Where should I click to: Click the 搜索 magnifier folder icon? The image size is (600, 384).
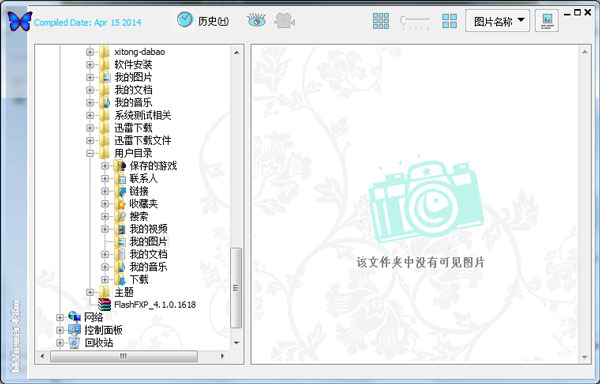pos(120,216)
